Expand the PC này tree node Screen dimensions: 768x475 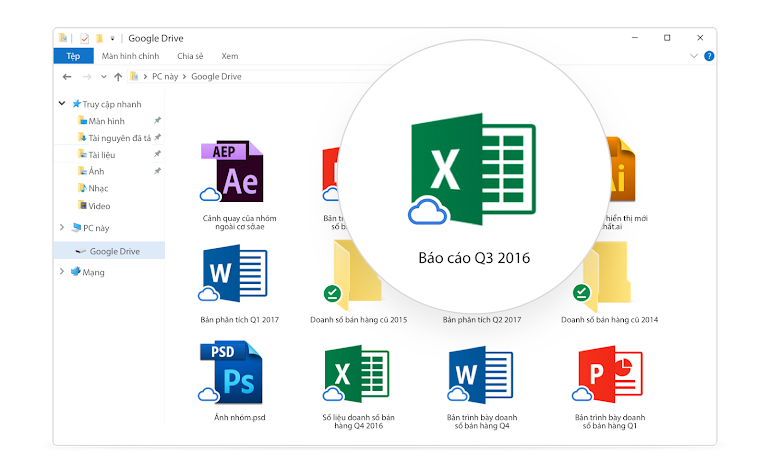coord(63,228)
